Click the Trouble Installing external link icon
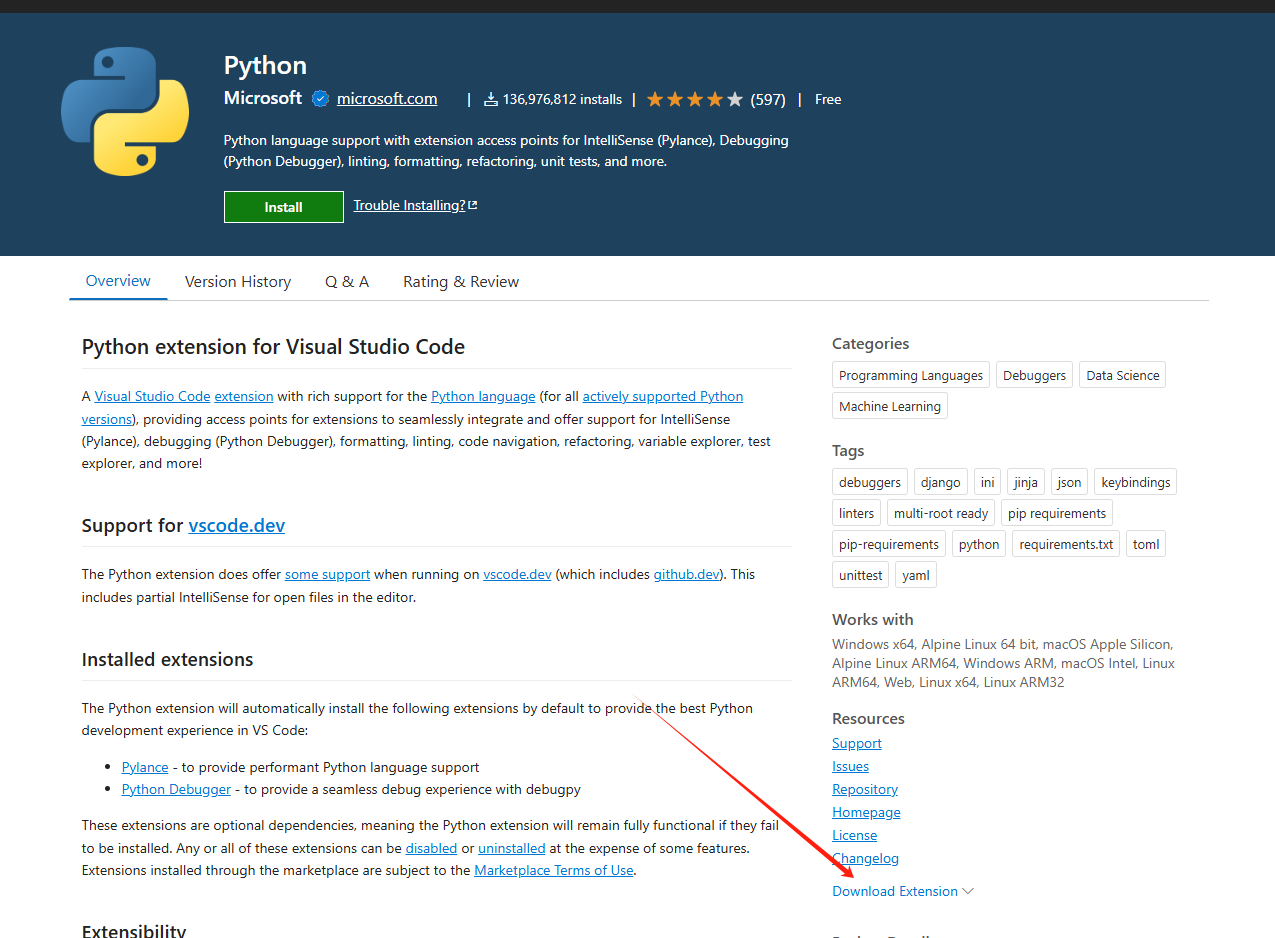 pyautogui.click(x=473, y=206)
